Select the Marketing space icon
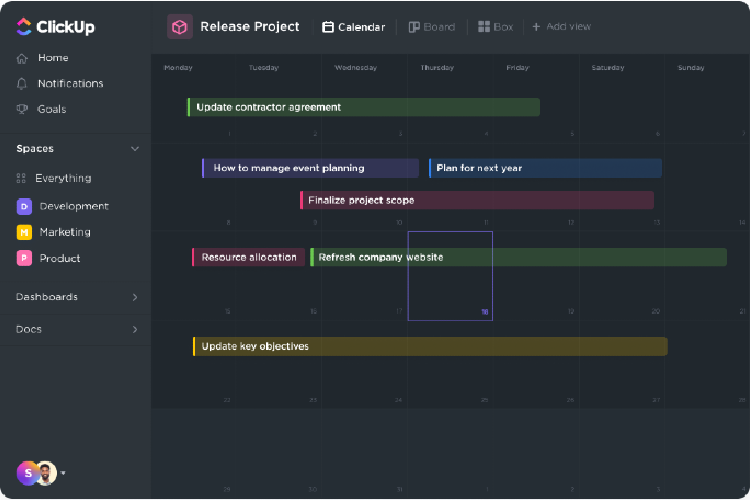750x500 pixels. (24, 232)
